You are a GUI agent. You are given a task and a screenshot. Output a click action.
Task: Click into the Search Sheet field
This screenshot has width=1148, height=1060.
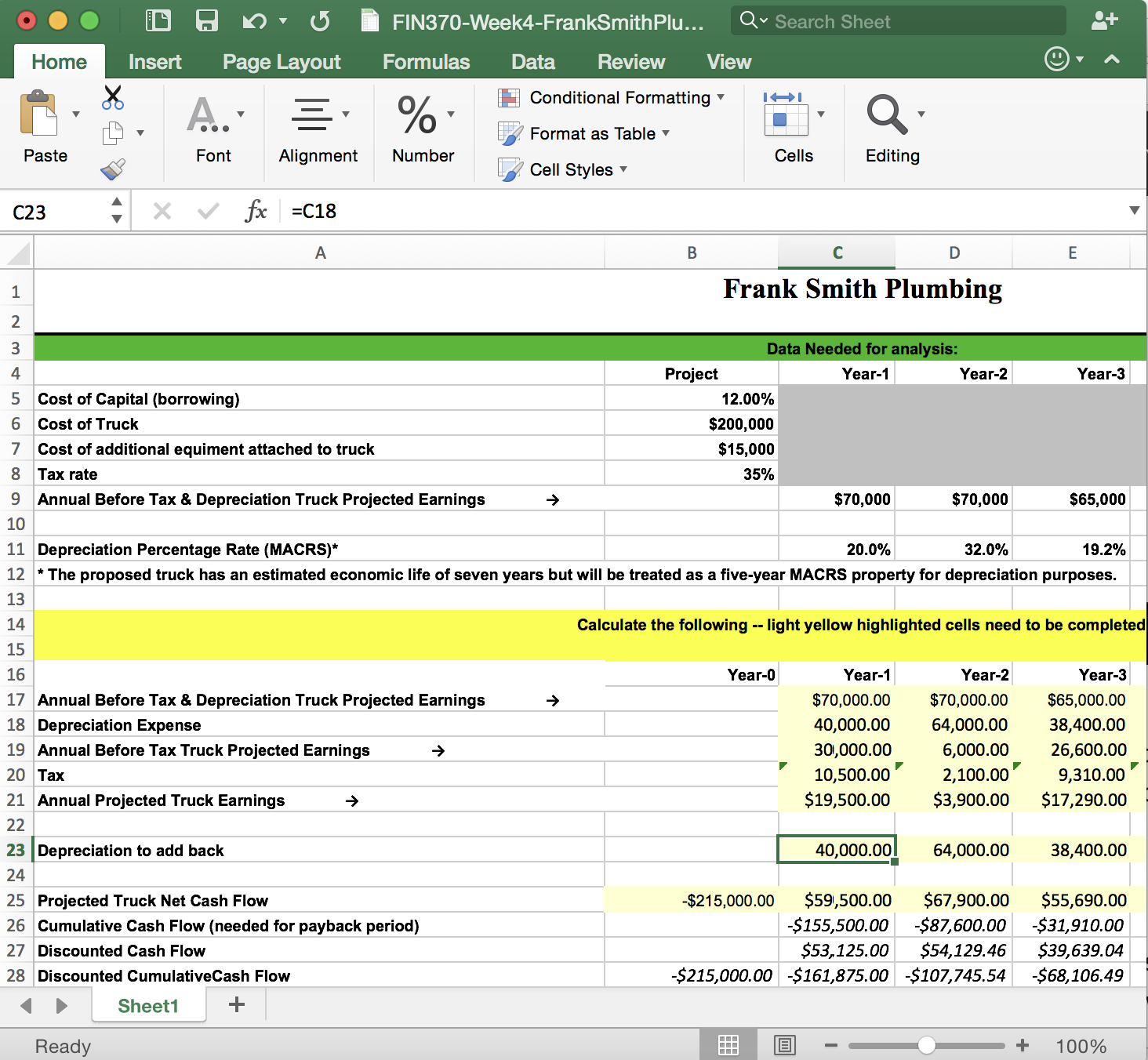902,21
